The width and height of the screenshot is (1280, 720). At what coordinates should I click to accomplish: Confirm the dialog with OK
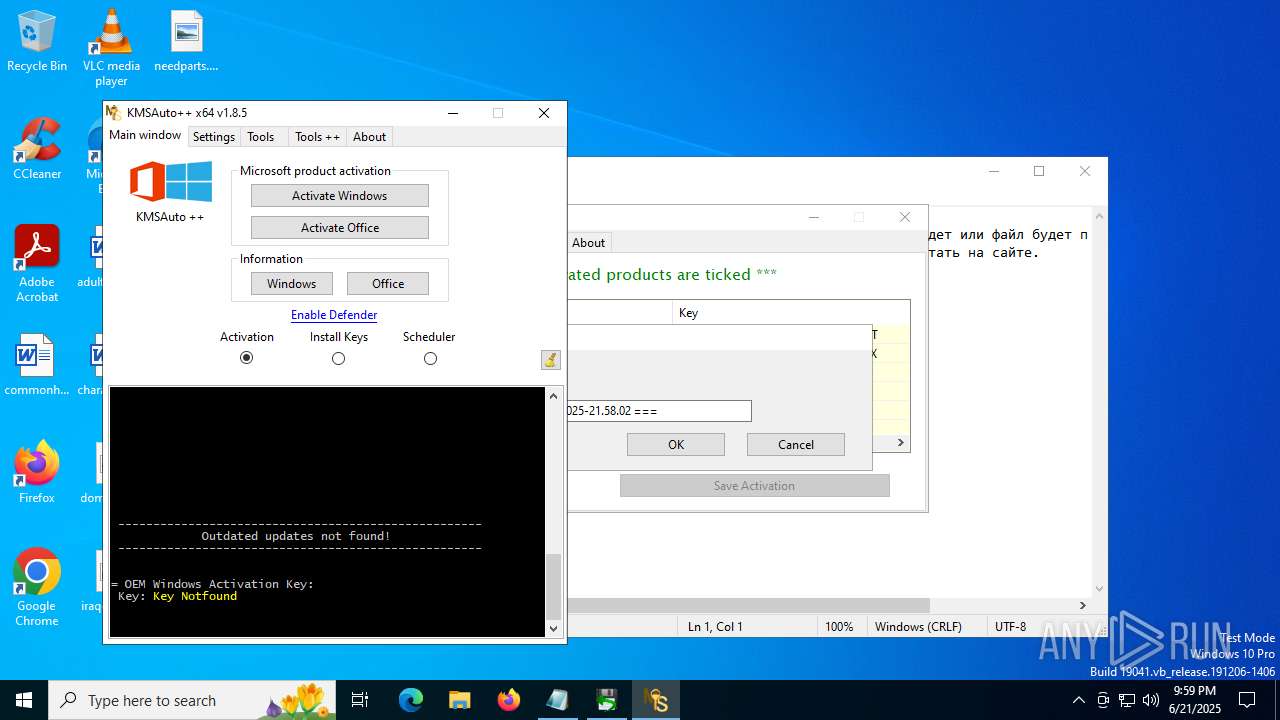click(x=676, y=445)
